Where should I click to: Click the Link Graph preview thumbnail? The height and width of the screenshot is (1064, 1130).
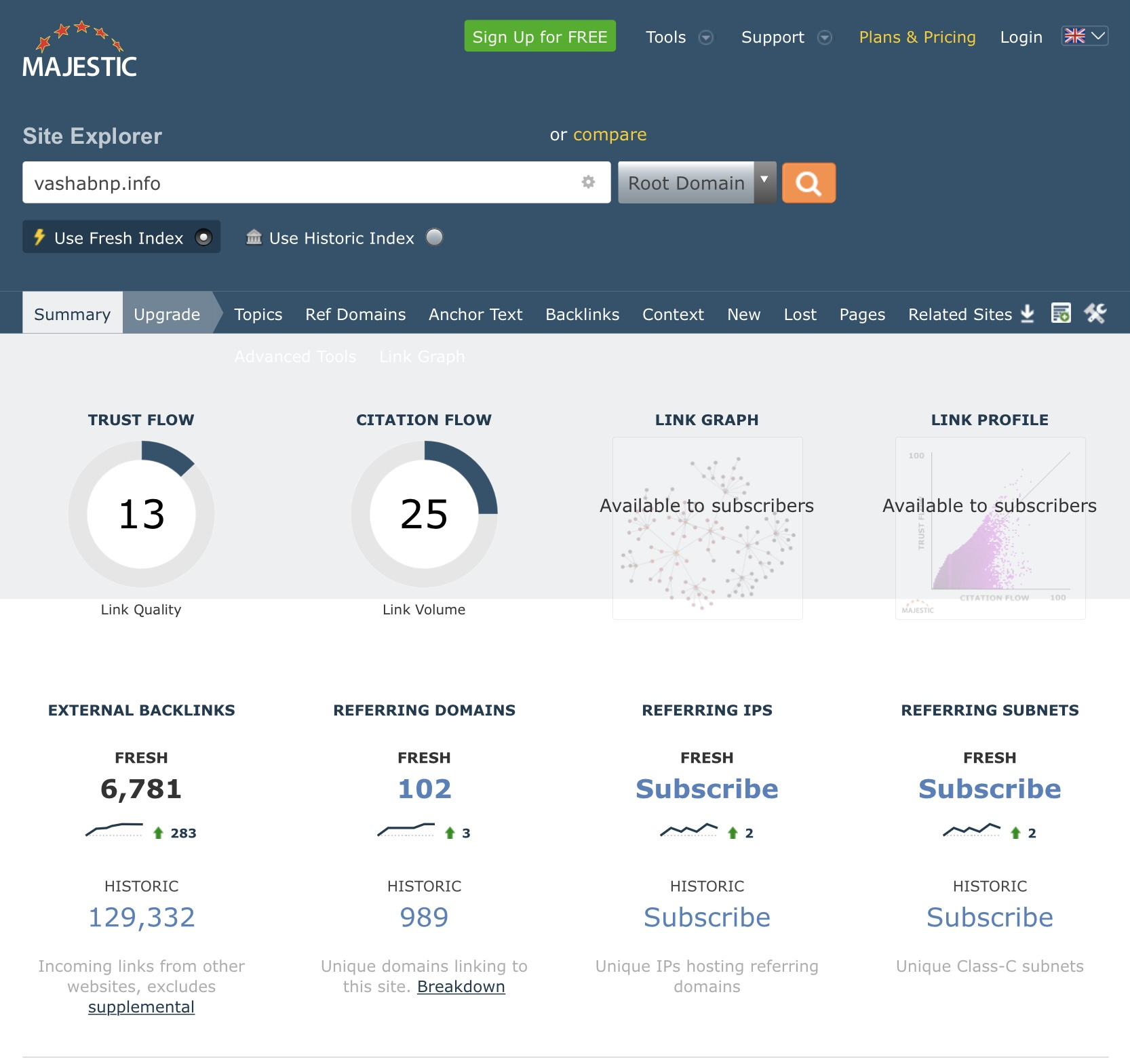(707, 528)
